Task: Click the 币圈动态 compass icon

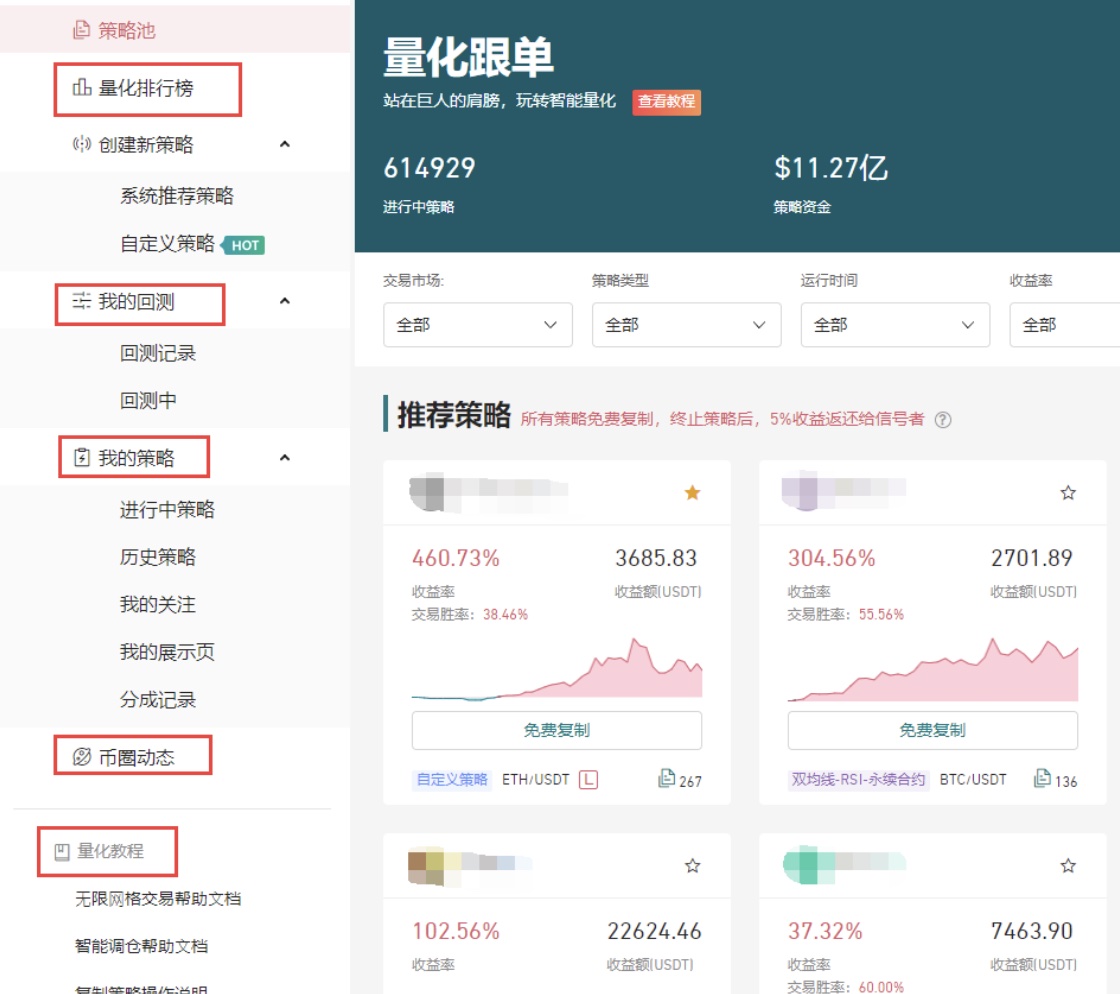Action: (x=82, y=757)
